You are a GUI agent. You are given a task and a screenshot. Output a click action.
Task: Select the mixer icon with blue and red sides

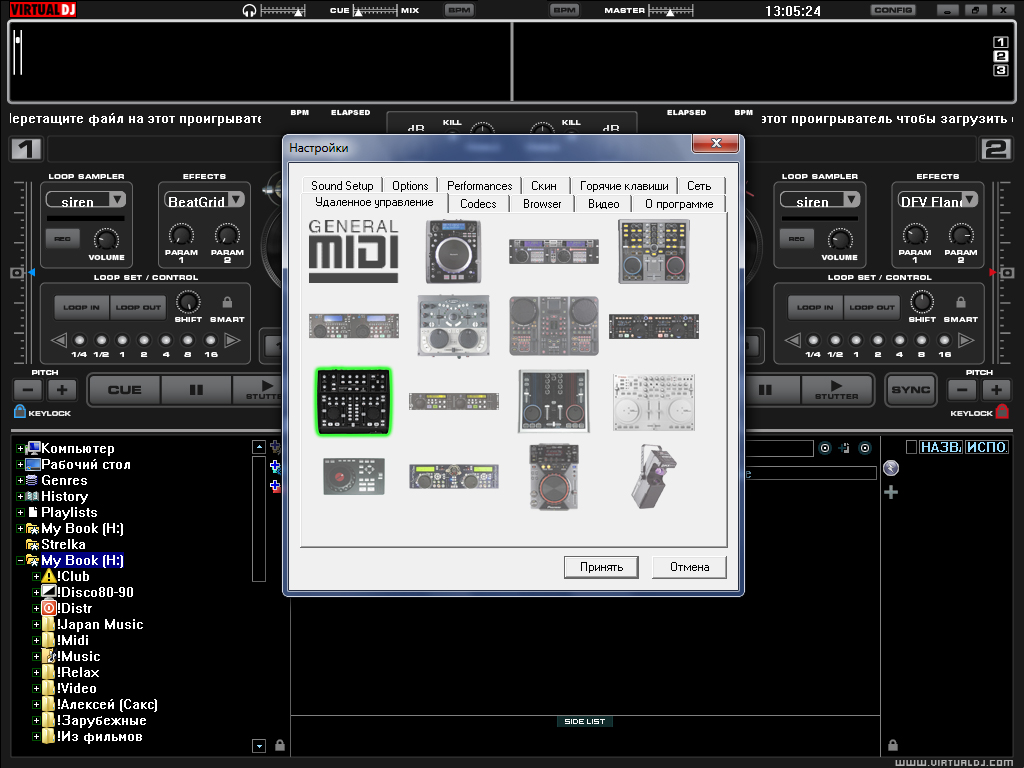pyautogui.click(x=554, y=402)
